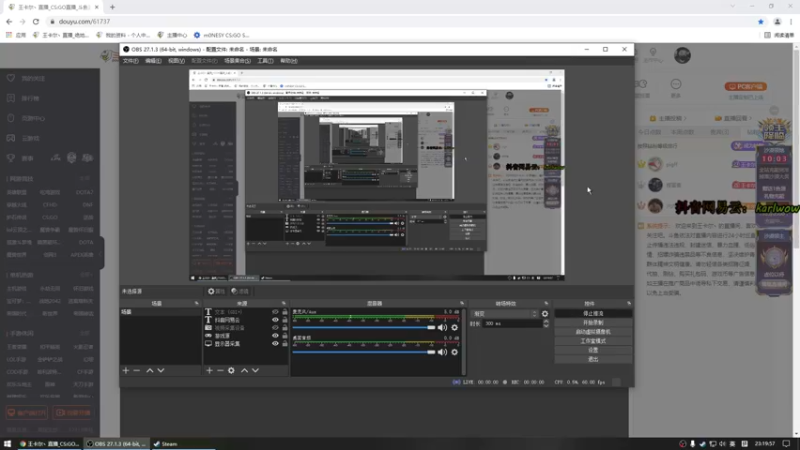The image size is (800, 450).
Task: Pop out the 场景 dock panel
Action: point(196,303)
